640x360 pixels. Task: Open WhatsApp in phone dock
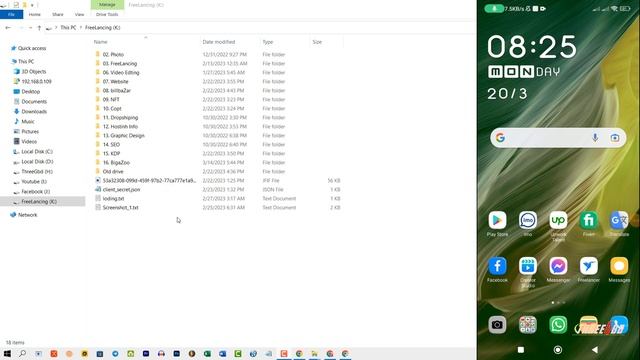tap(558, 325)
